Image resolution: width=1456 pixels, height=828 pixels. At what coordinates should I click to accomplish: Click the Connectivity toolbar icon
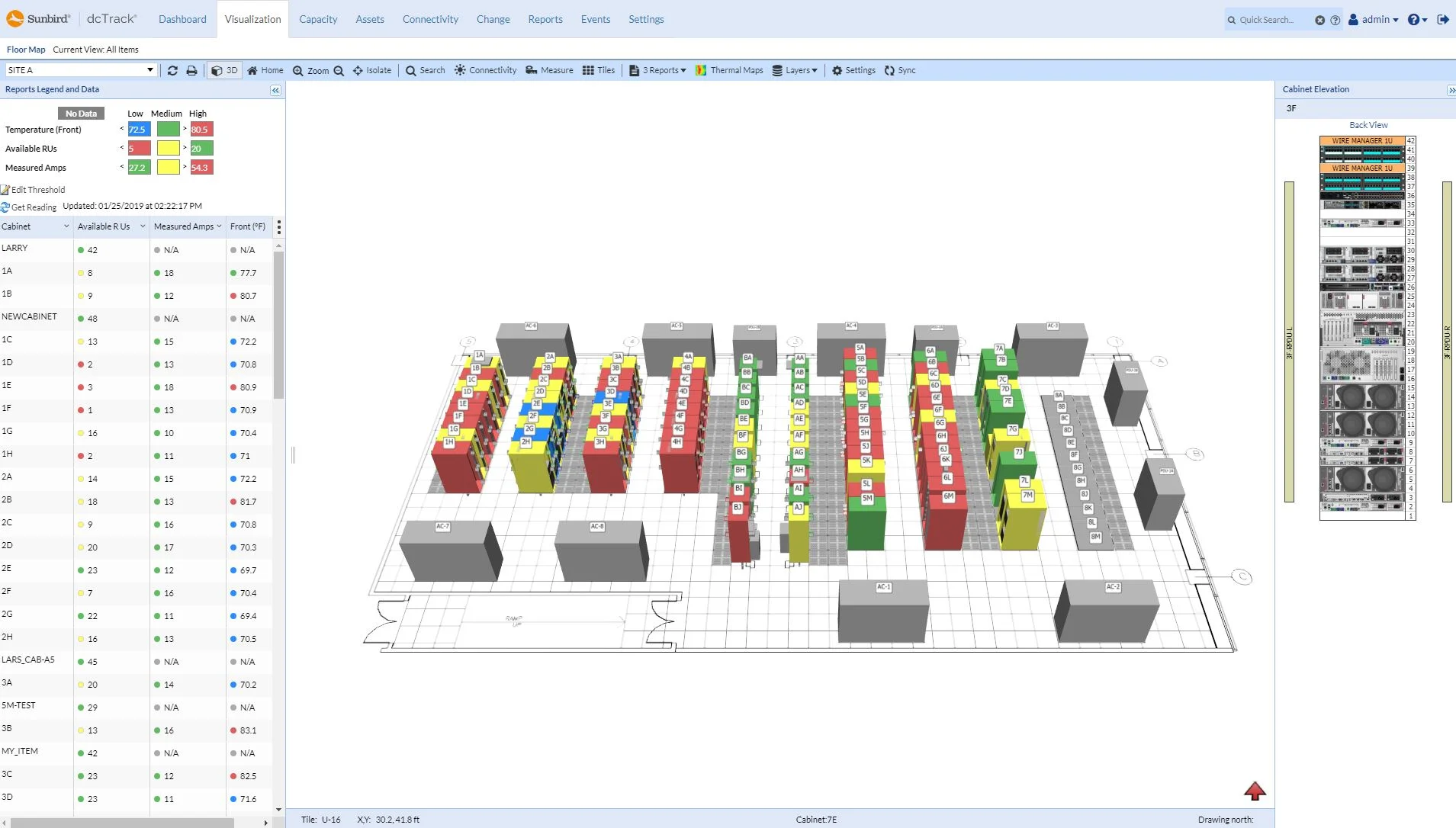[485, 70]
